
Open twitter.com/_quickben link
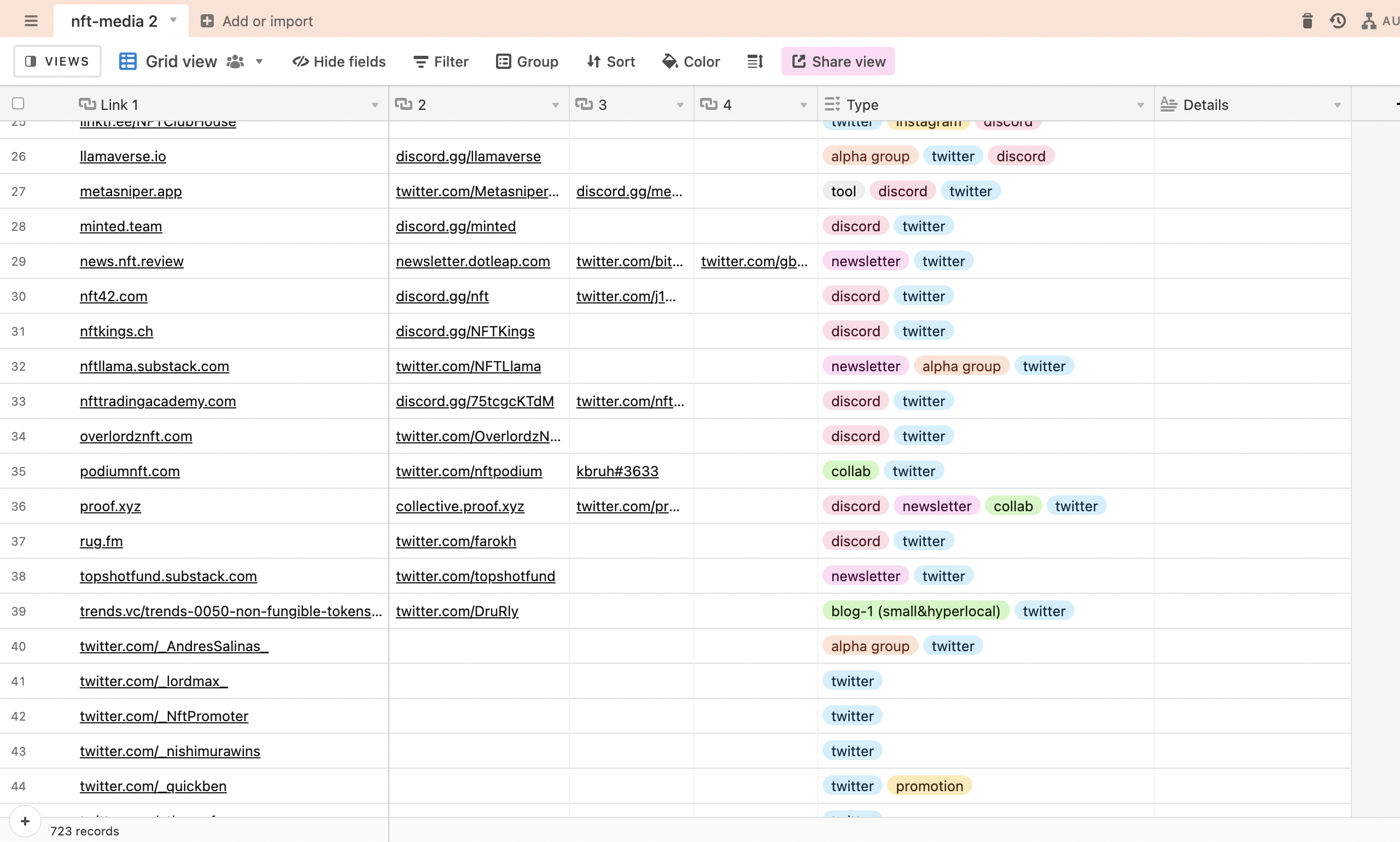pyautogui.click(x=153, y=786)
